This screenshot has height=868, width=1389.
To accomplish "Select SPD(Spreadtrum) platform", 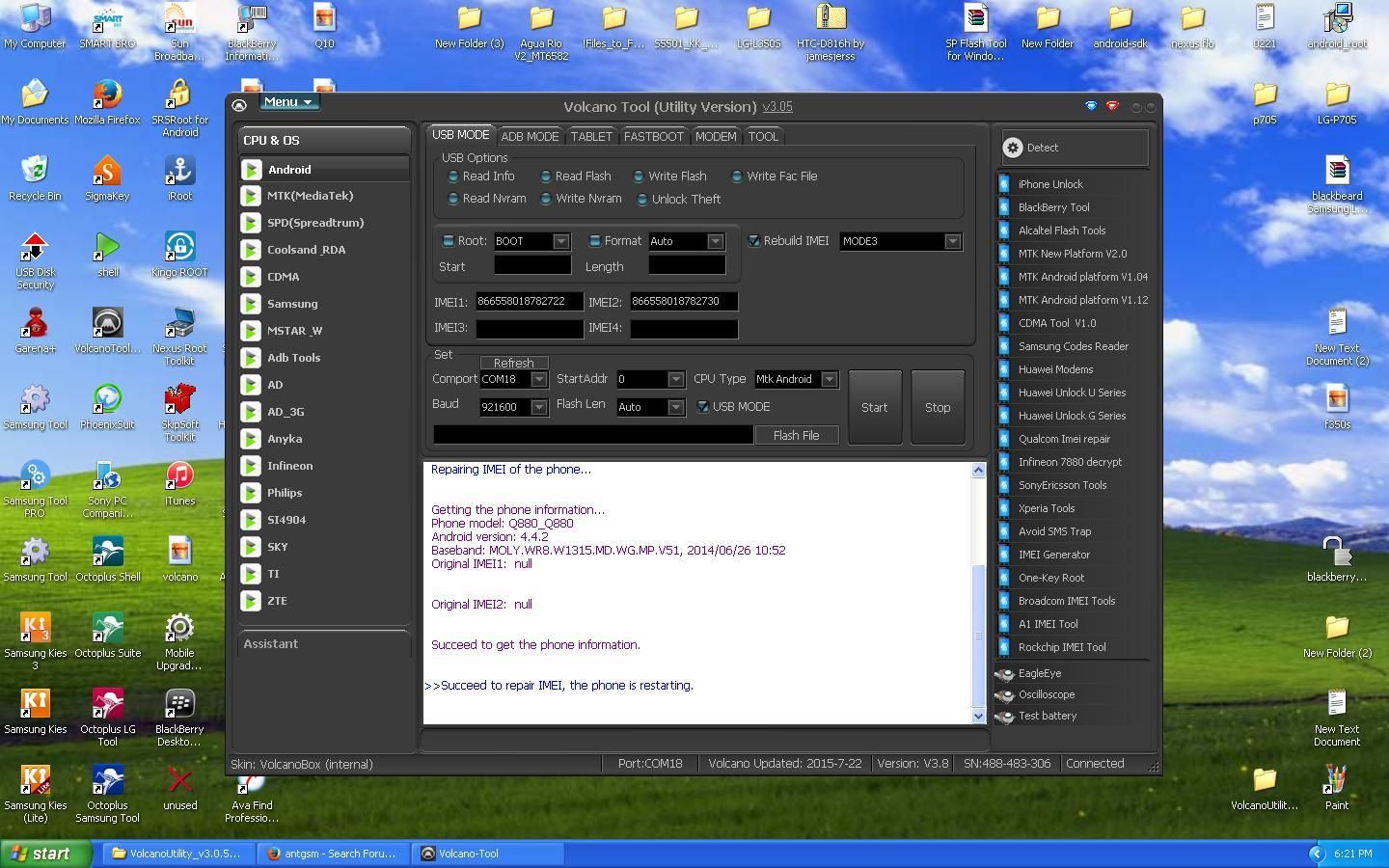I will tap(324, 223).
